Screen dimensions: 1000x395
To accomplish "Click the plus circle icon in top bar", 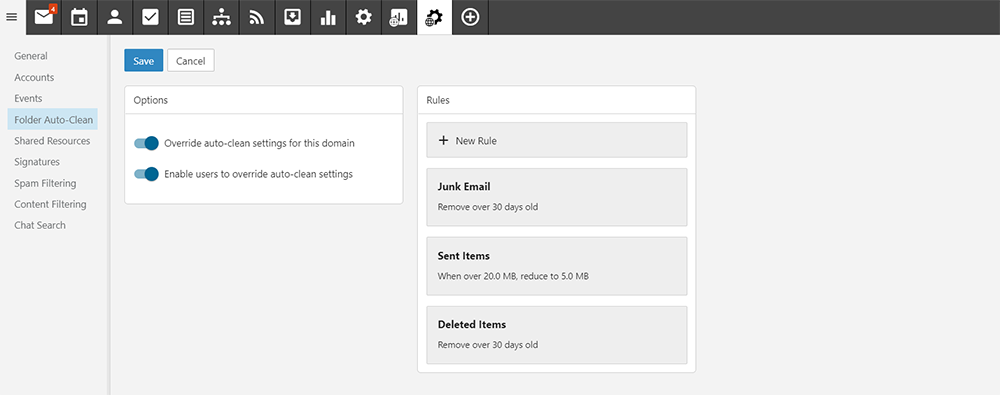I will [x=470, y=17].
